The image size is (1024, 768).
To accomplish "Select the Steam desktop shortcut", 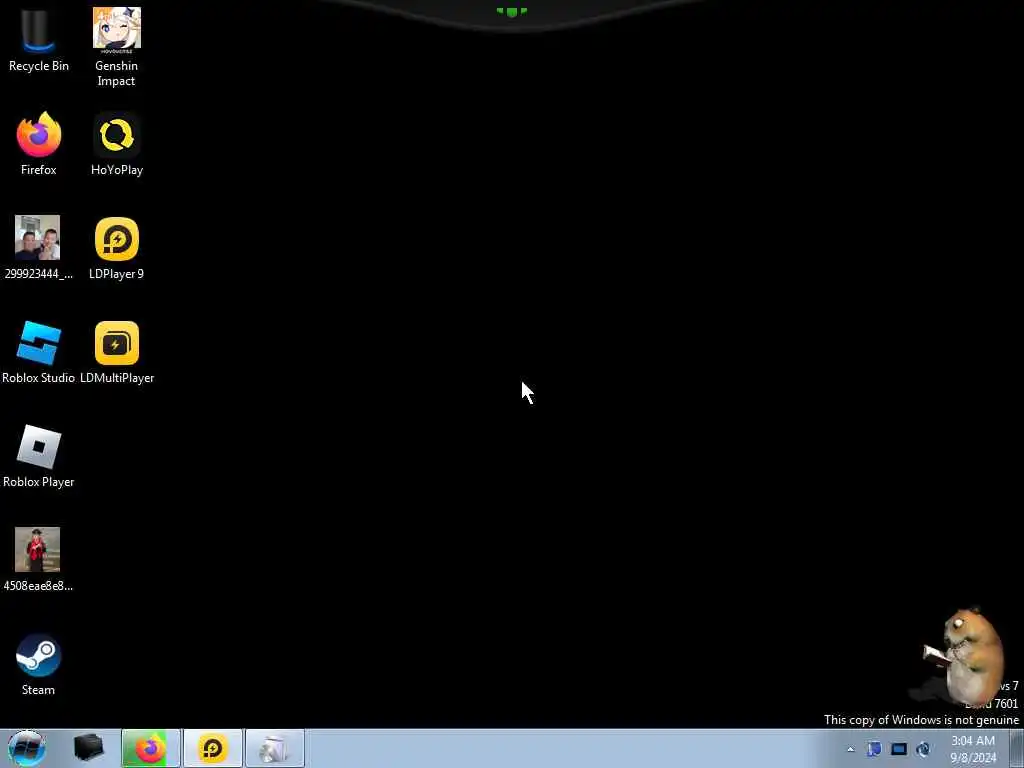I will click(x=39, y=664).
